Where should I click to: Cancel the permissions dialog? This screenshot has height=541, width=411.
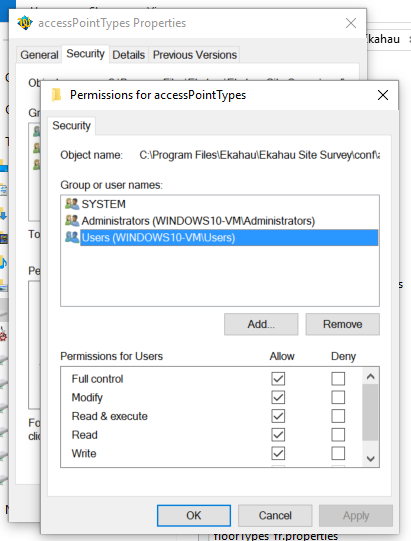pos(275,515)
